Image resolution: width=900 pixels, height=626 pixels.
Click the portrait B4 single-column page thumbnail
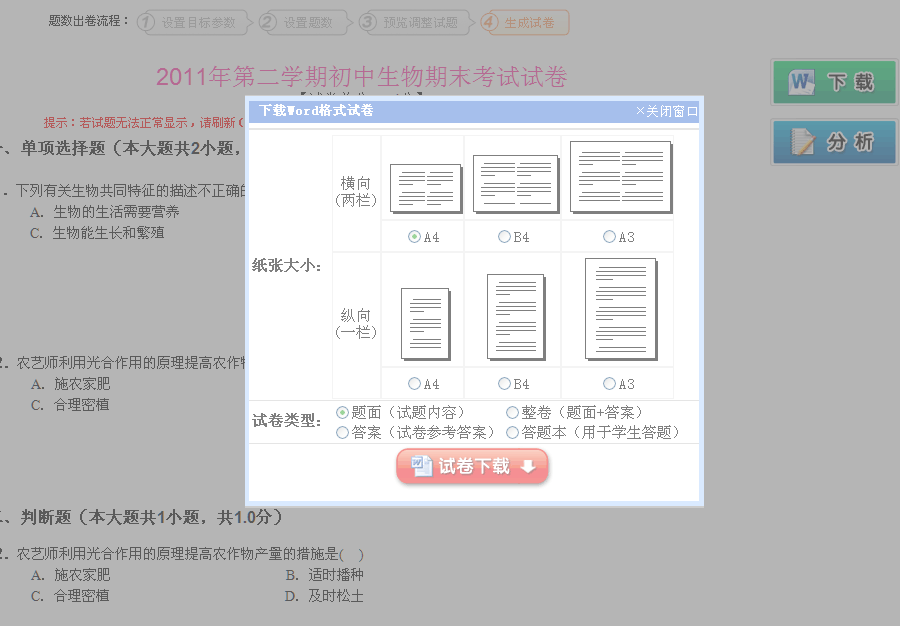click(x=516, y=318)
